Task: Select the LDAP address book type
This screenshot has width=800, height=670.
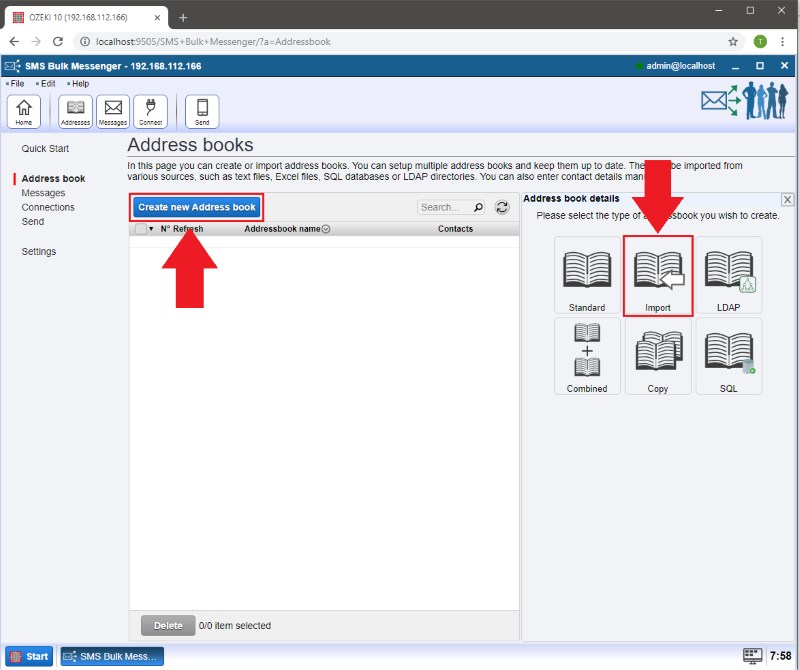Action: (729, 275)
